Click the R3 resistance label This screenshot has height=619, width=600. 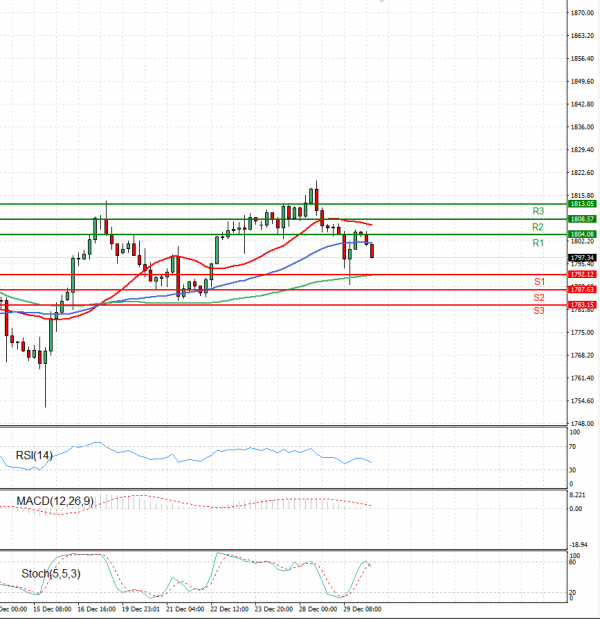click(538, 211)
